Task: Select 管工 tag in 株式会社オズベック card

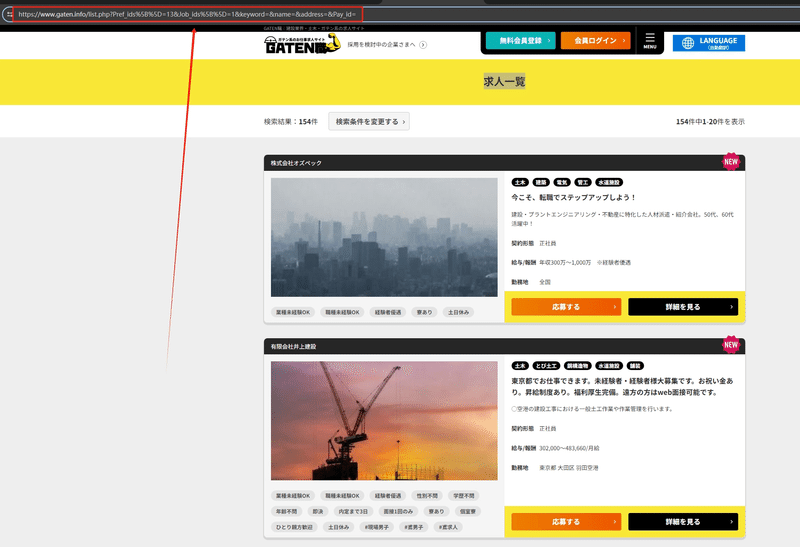Action: point(583,182)
